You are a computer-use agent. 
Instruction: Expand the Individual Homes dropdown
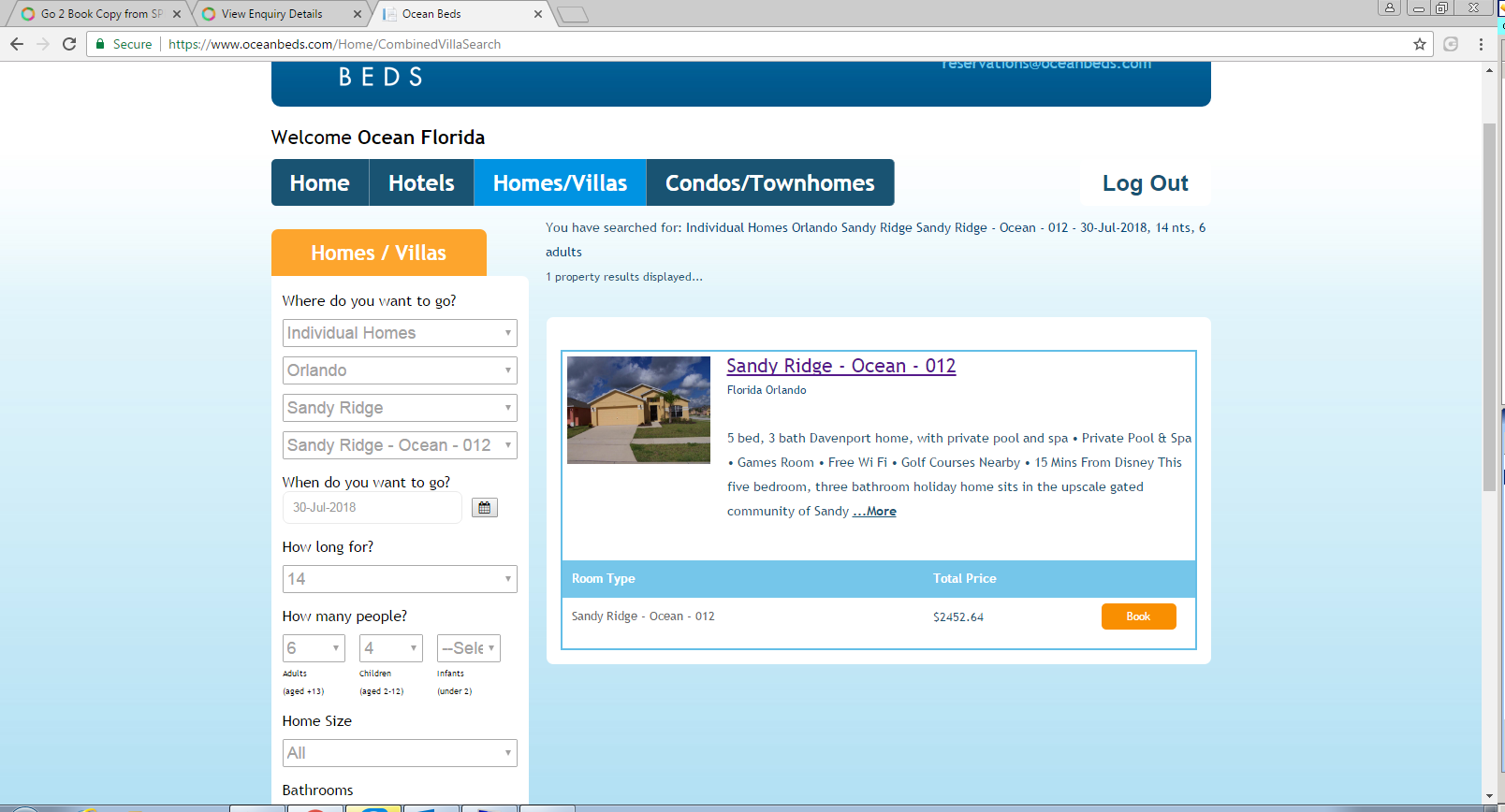[400, 333]
